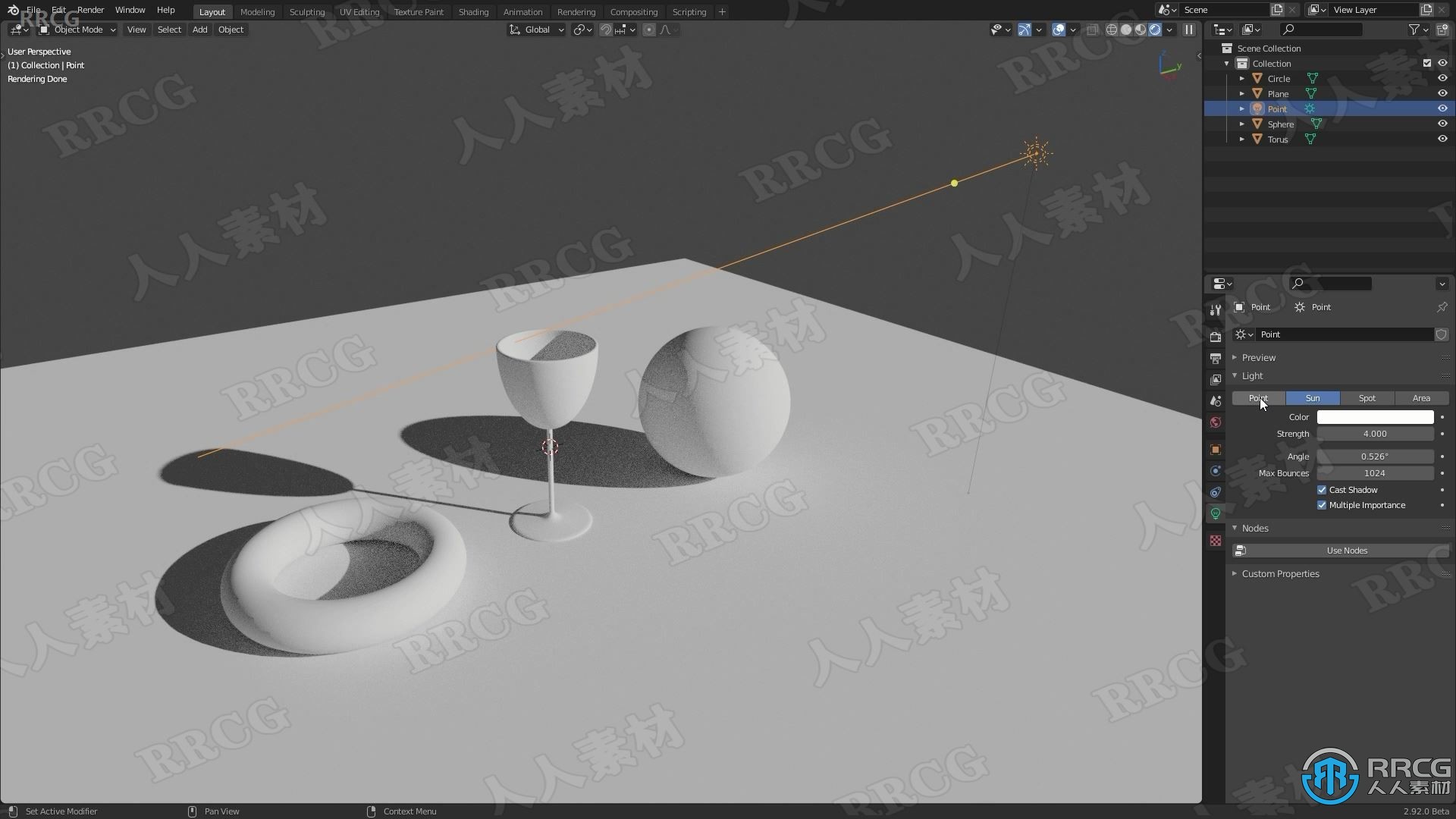The width and height of the screenshot is (1456, 819).
Task: Click the light Color swatch
Action: pos(1375,416)
